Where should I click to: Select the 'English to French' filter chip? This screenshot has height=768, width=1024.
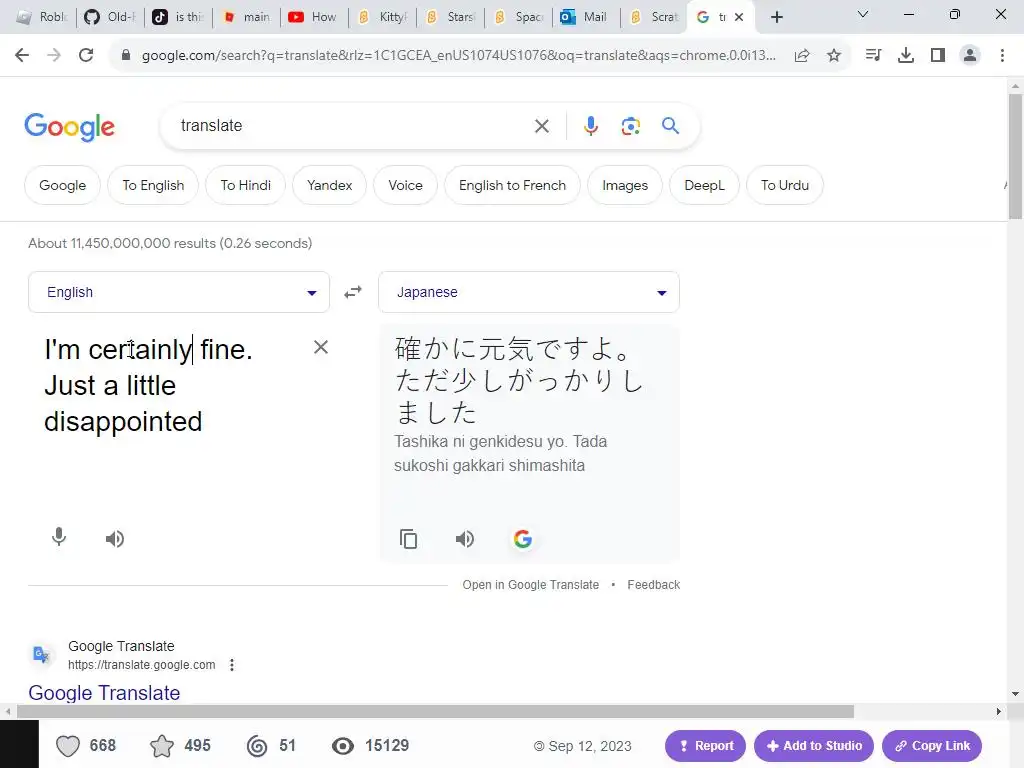click(x=513, y=185)
